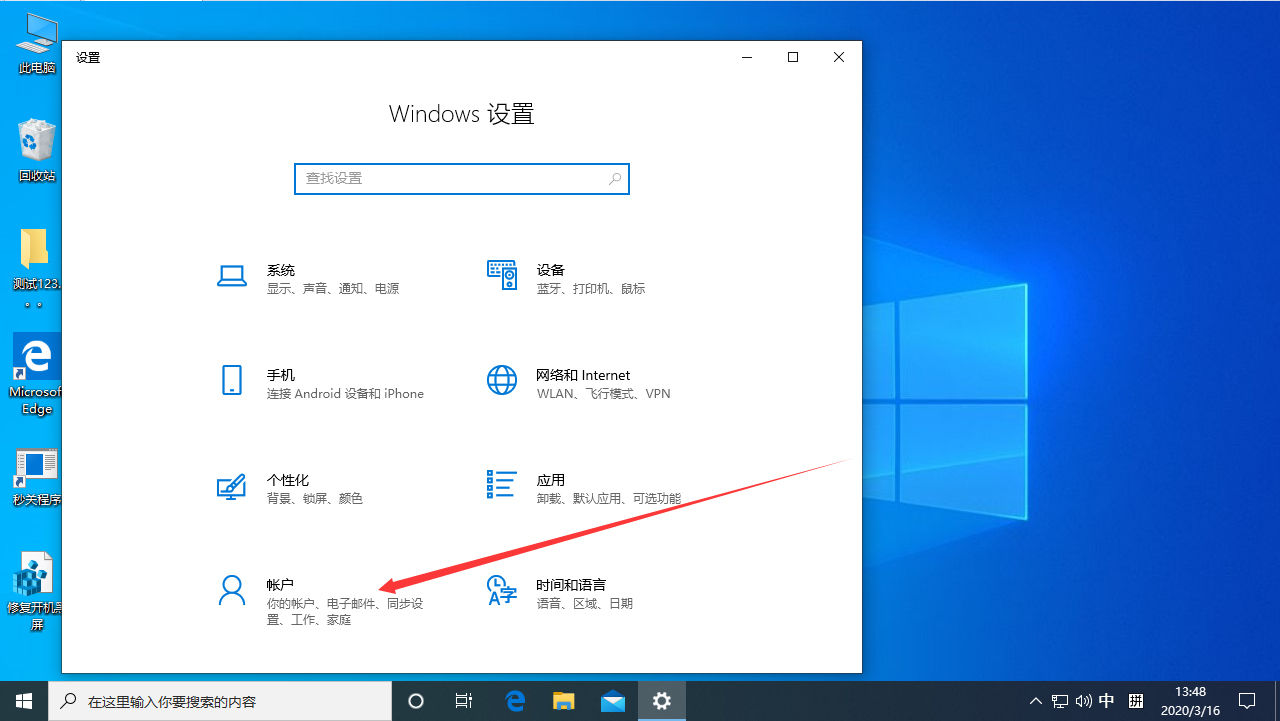Launch Microsoft Edge from the taskbar

point(515,701)
